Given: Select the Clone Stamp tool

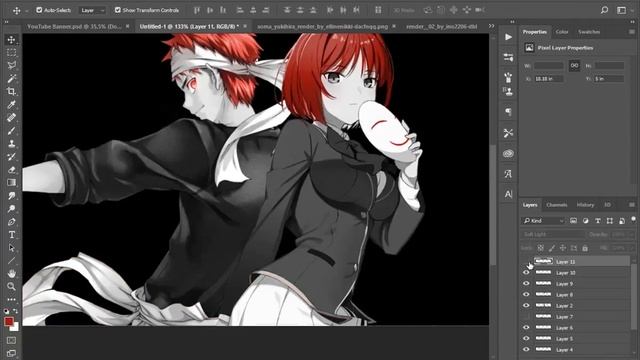Looking at the screenshot, I should pos(11,144).
